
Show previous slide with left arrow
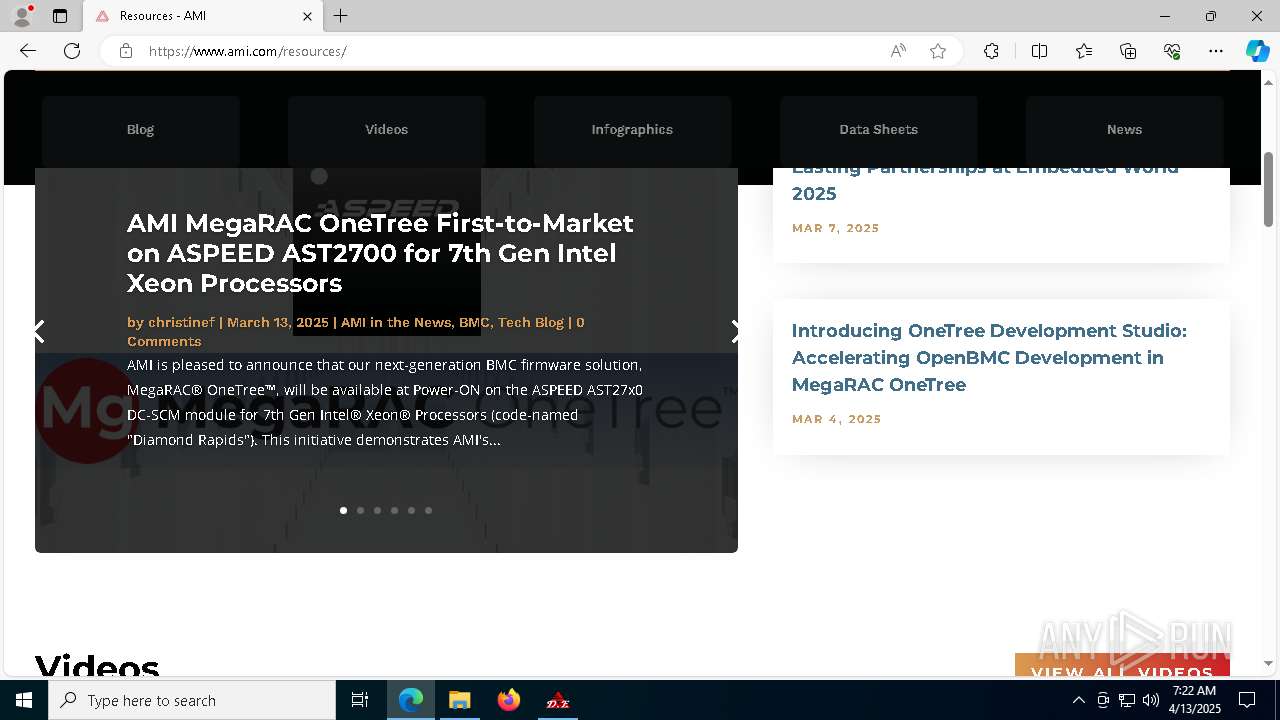click(x=39, y=332)
